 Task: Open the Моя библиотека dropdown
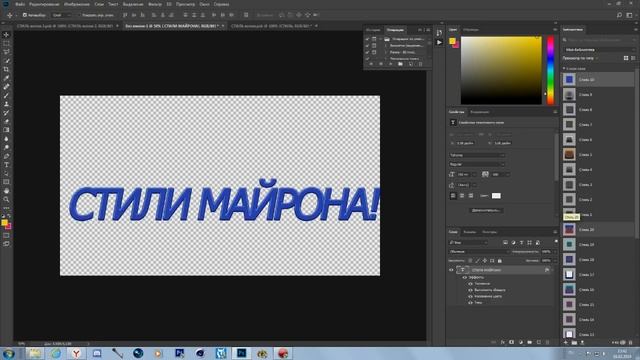click(x=599, y=49)
